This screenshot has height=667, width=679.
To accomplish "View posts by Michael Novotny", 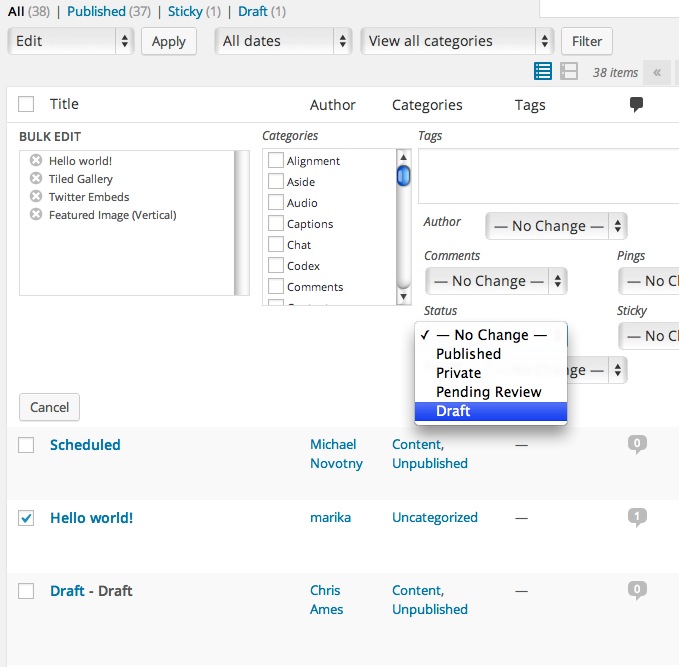I will [x=336, y=454].
